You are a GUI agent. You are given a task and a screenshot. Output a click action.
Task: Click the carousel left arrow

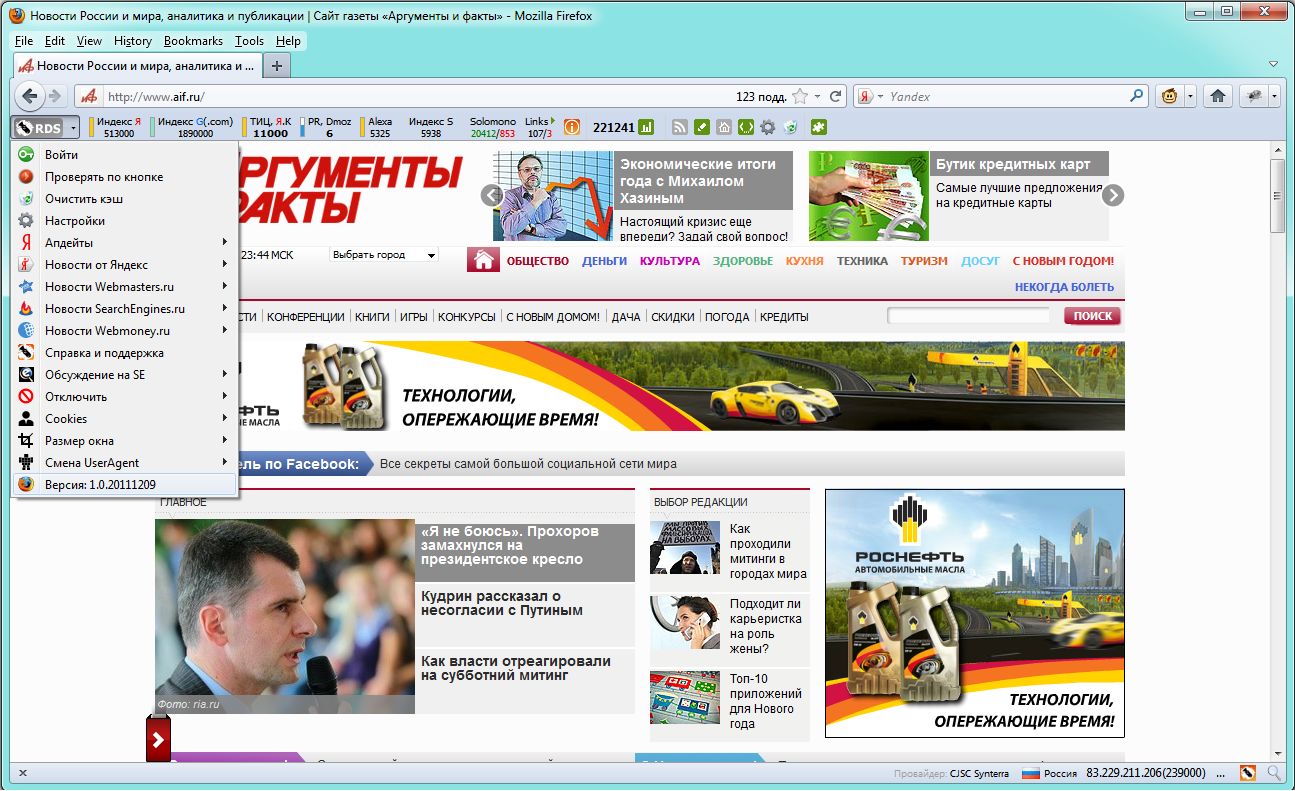(491, 195)
